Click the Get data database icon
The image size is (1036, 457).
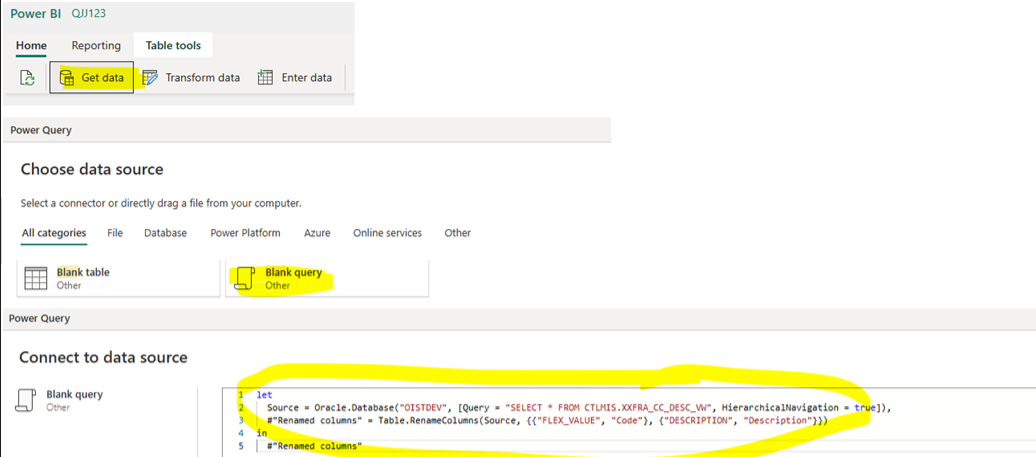tap(67, 78)
